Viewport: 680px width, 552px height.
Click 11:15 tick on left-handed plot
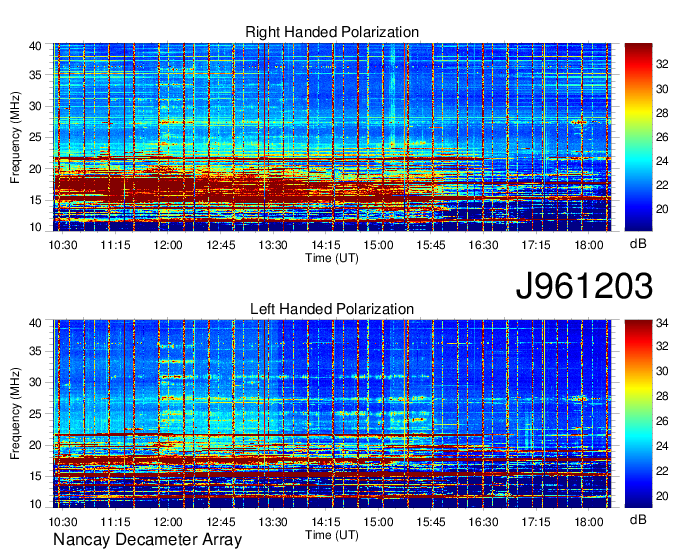[115, 522]
